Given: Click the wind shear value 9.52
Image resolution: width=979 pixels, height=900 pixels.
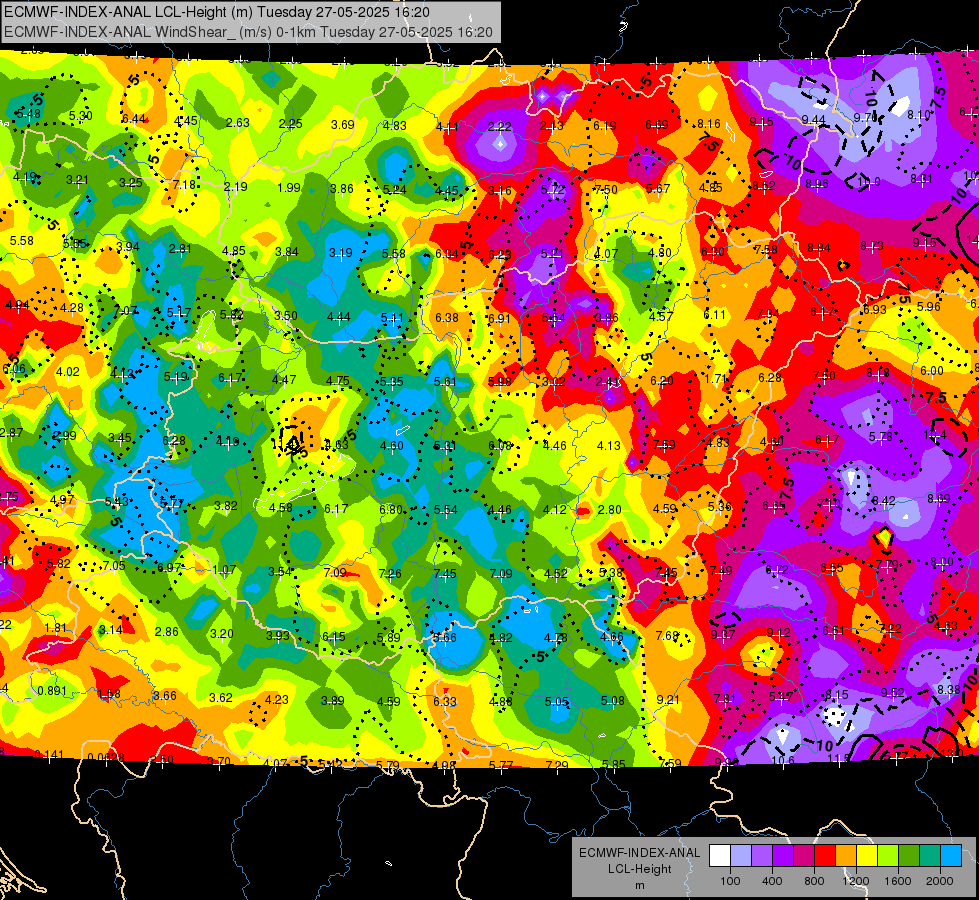Looking at the screenshot, I should [x=893, y=692].
